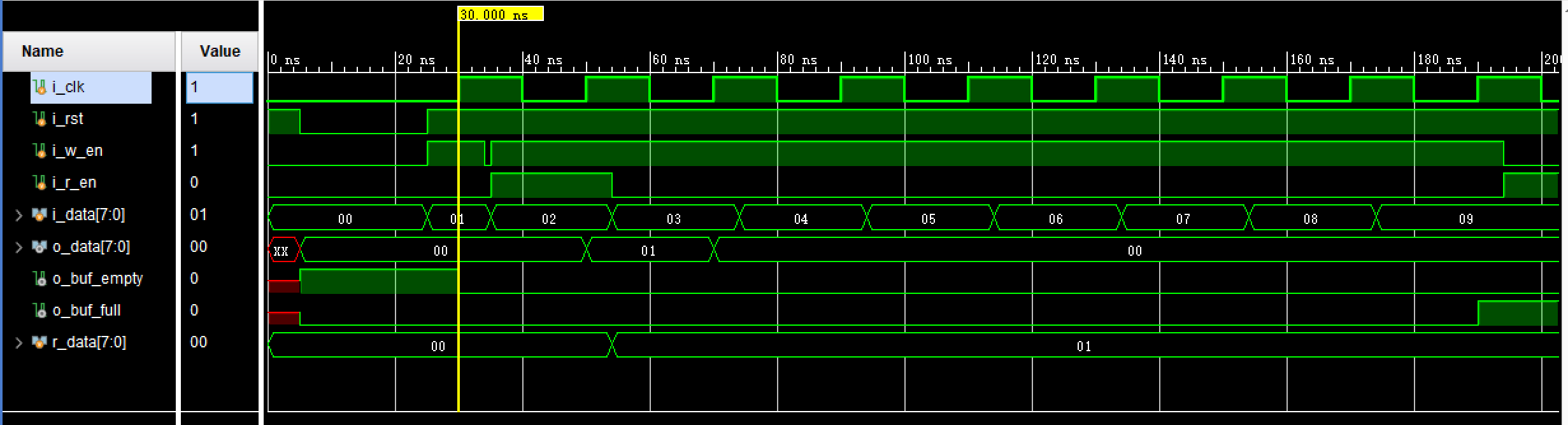Click the o_buf_empty output signal icon
Screen dimensions: 1568x425
point(39,278)
